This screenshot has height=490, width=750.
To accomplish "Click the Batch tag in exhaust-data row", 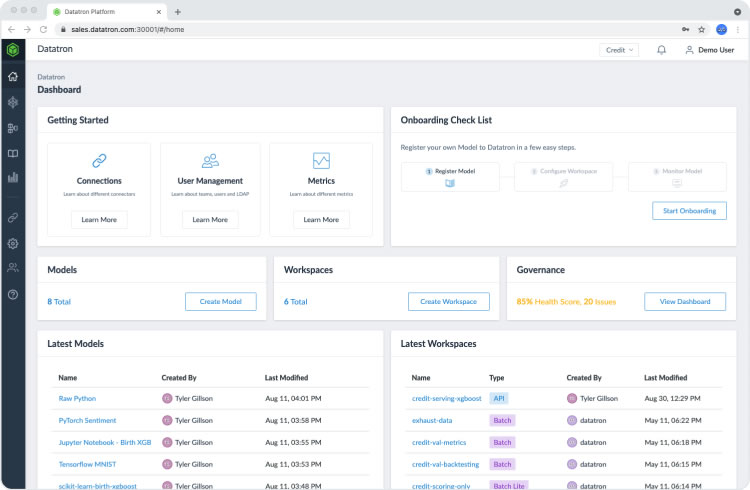I will click(502, 420).
